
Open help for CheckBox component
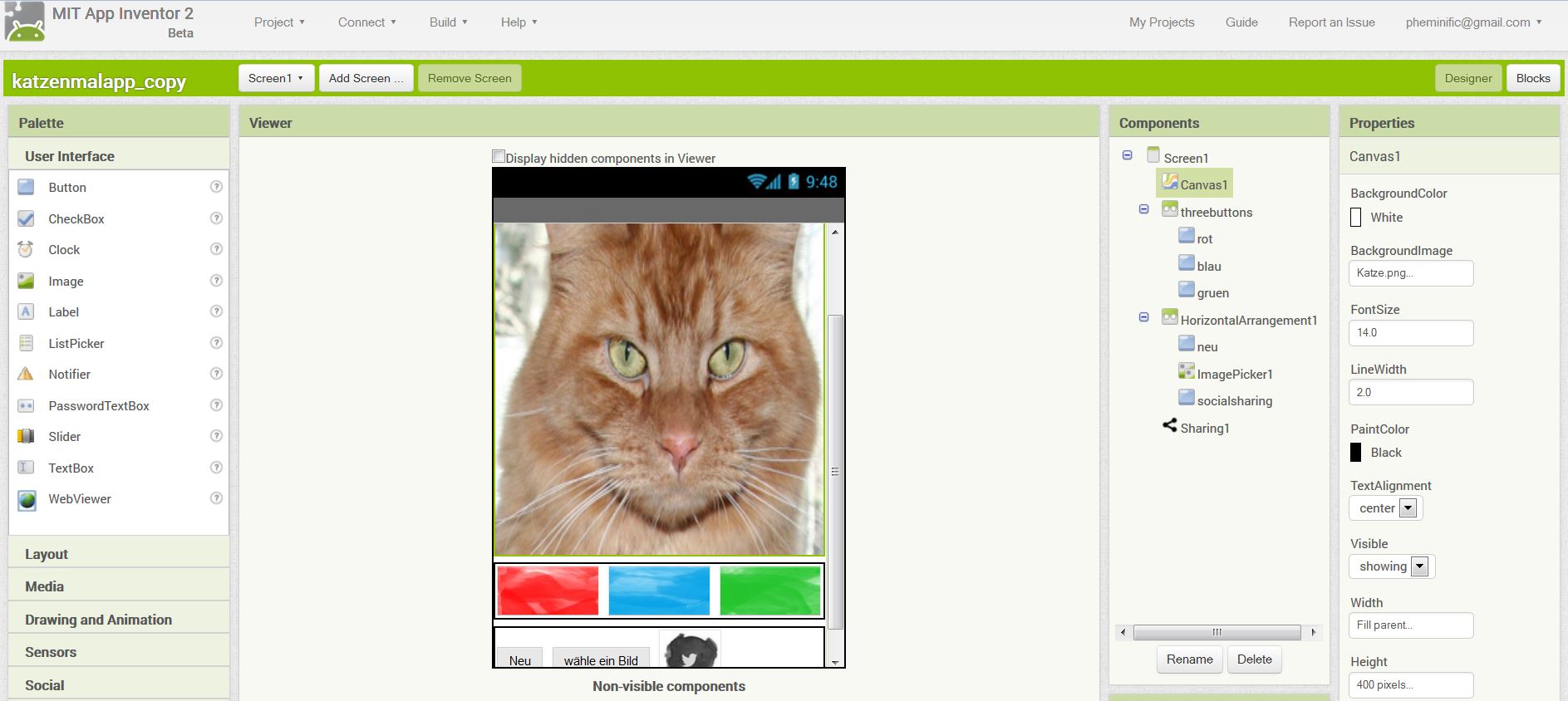[x=216, y=218]
